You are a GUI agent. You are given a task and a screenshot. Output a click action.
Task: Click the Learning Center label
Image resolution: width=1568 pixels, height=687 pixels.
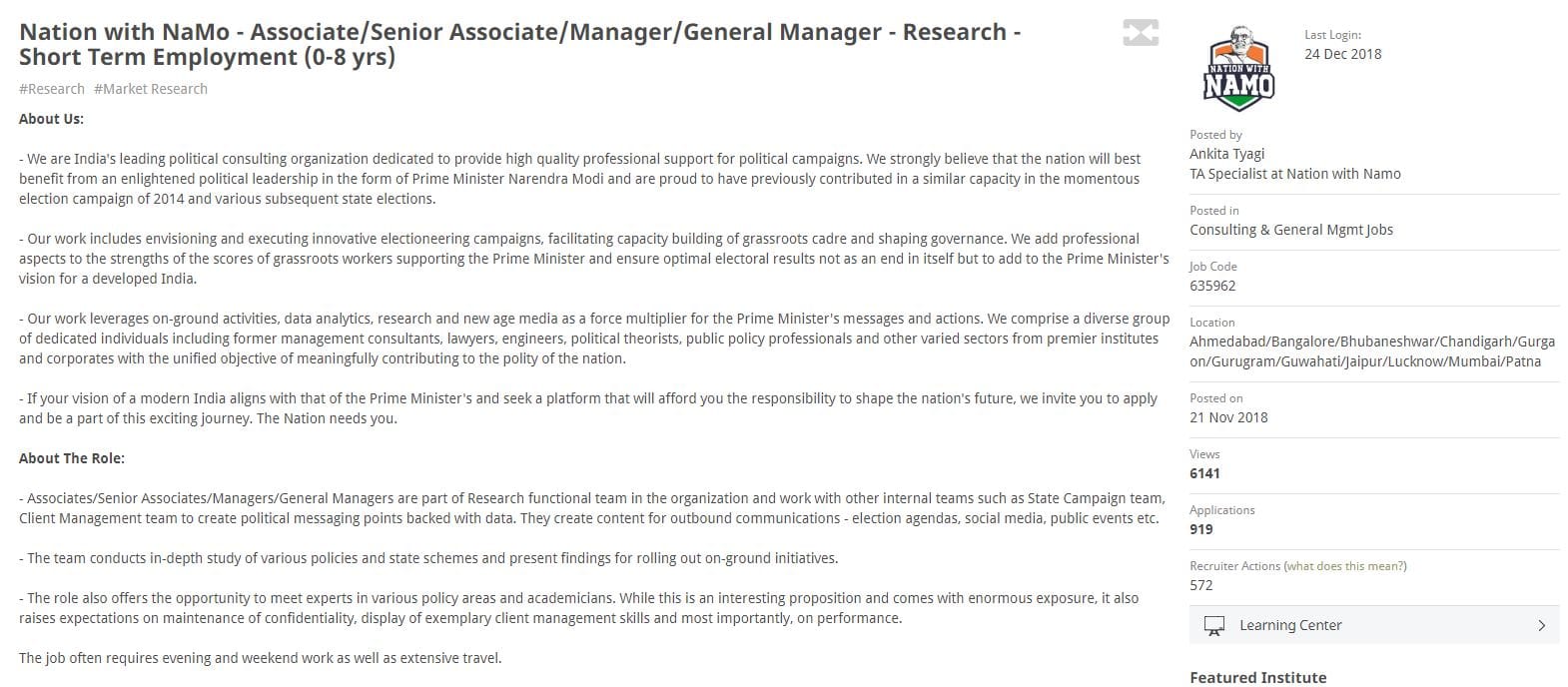(x=1290, y=626)
